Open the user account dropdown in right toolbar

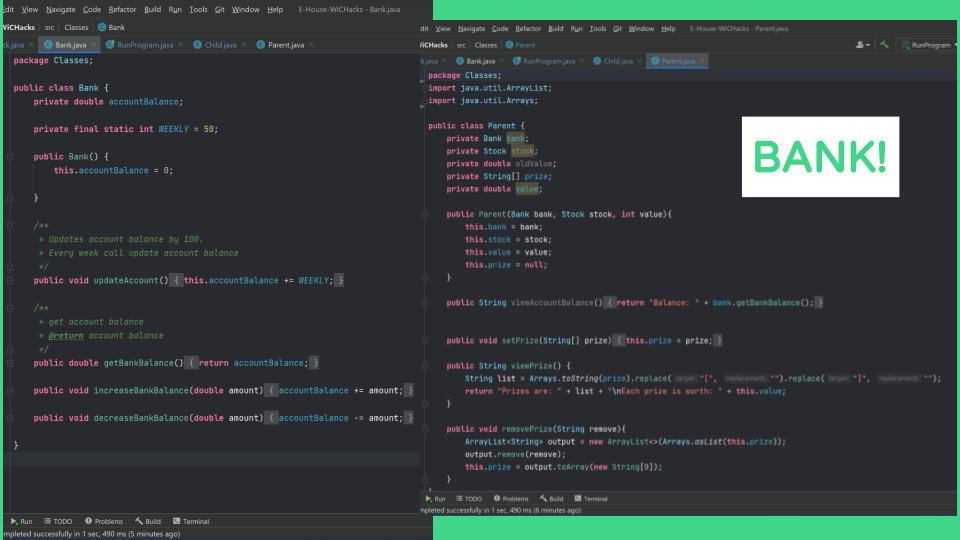tap(863, 45)
